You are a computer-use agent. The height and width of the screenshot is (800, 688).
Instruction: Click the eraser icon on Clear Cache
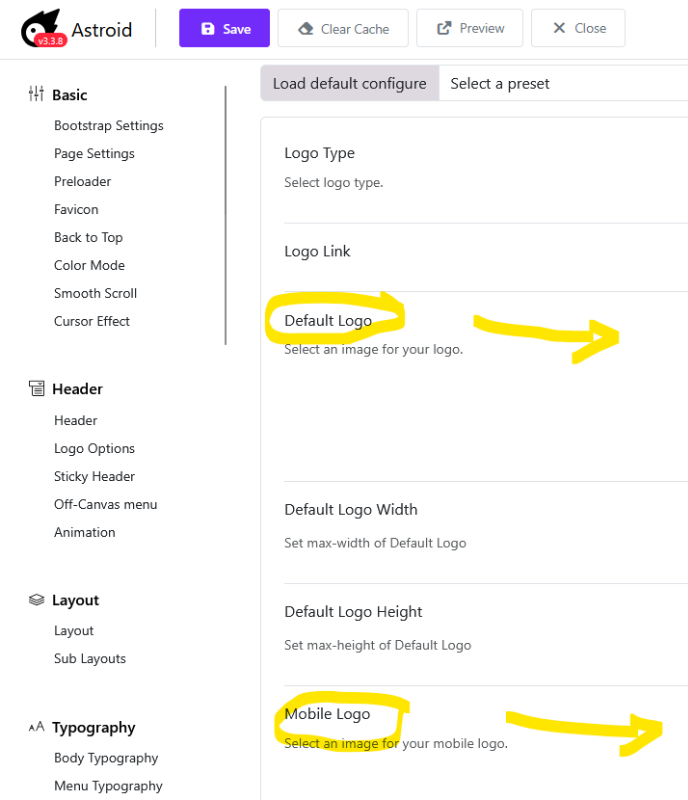coord(306,29)
